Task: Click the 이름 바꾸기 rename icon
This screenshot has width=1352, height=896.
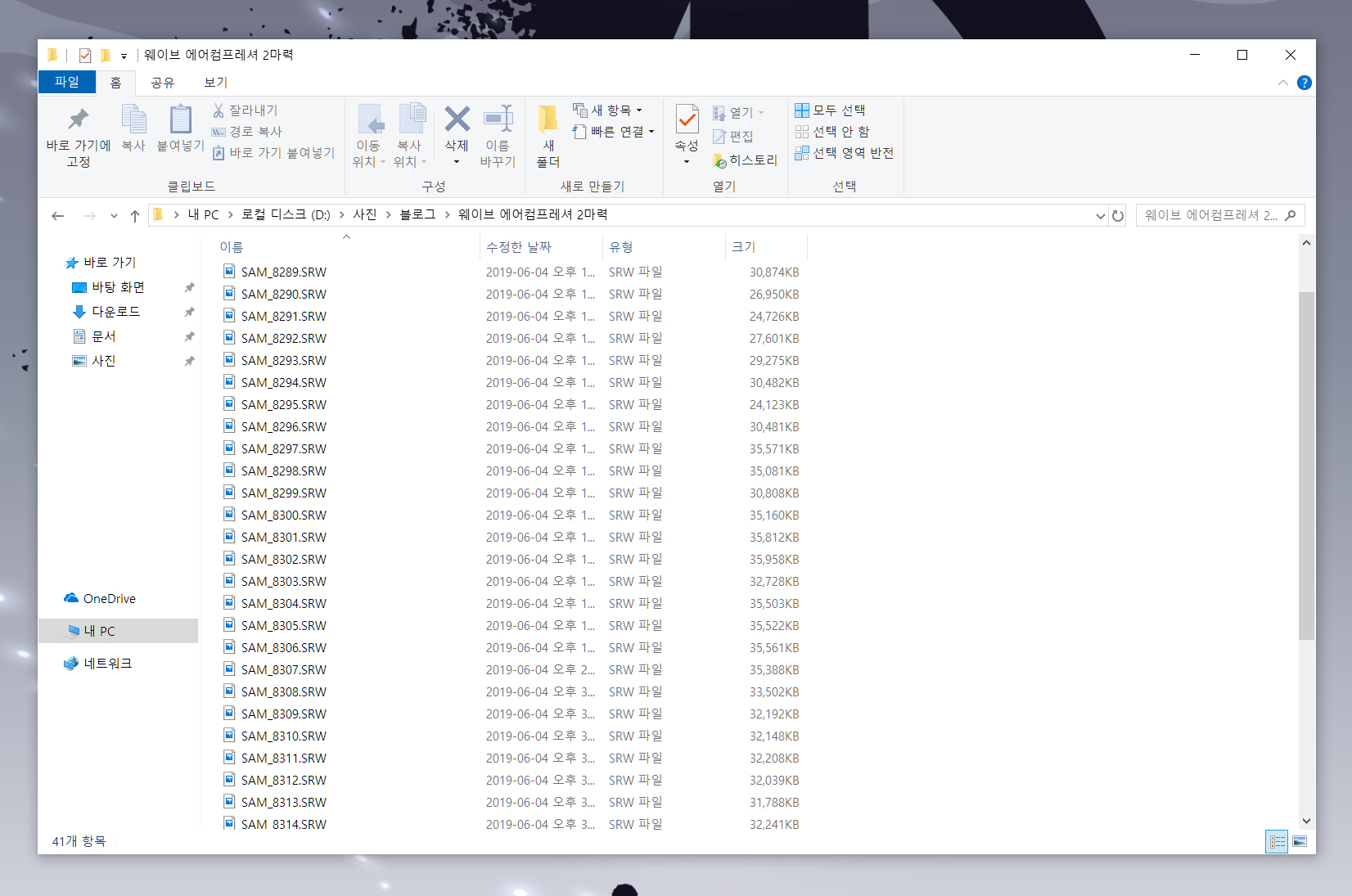Action: click(x=498, y=119)
